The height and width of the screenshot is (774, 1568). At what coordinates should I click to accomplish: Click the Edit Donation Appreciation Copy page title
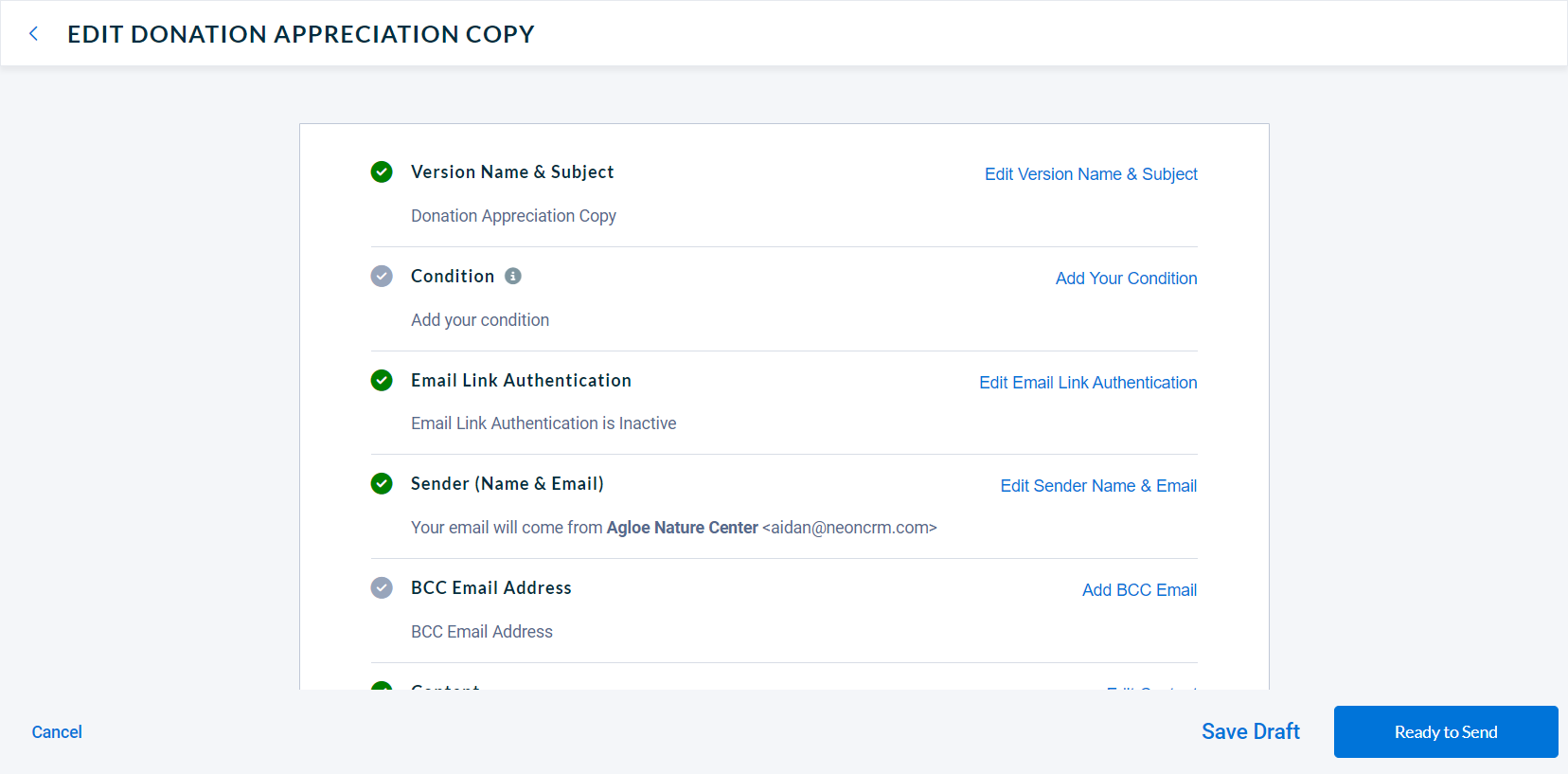pos(301,34)
